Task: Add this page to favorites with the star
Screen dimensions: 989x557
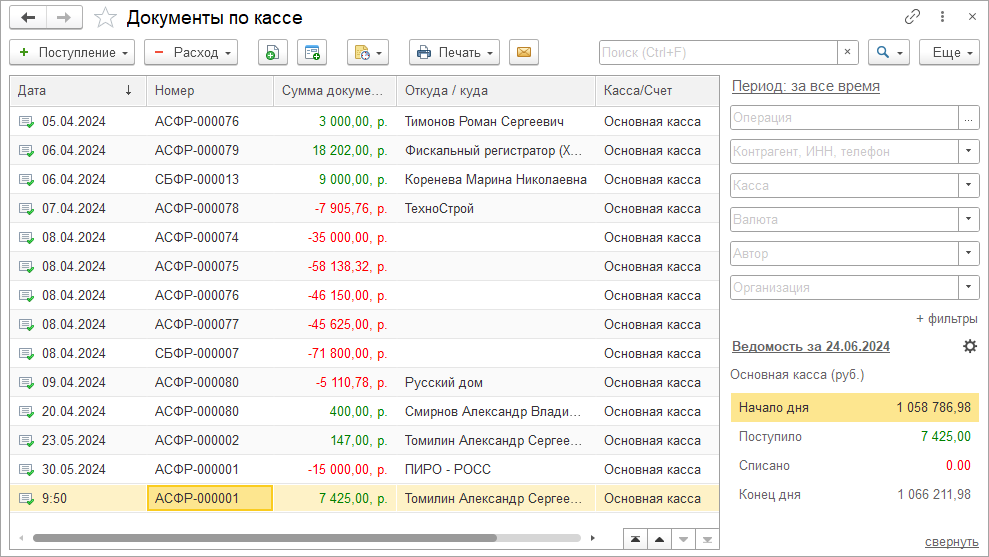Action: point(105,18)
